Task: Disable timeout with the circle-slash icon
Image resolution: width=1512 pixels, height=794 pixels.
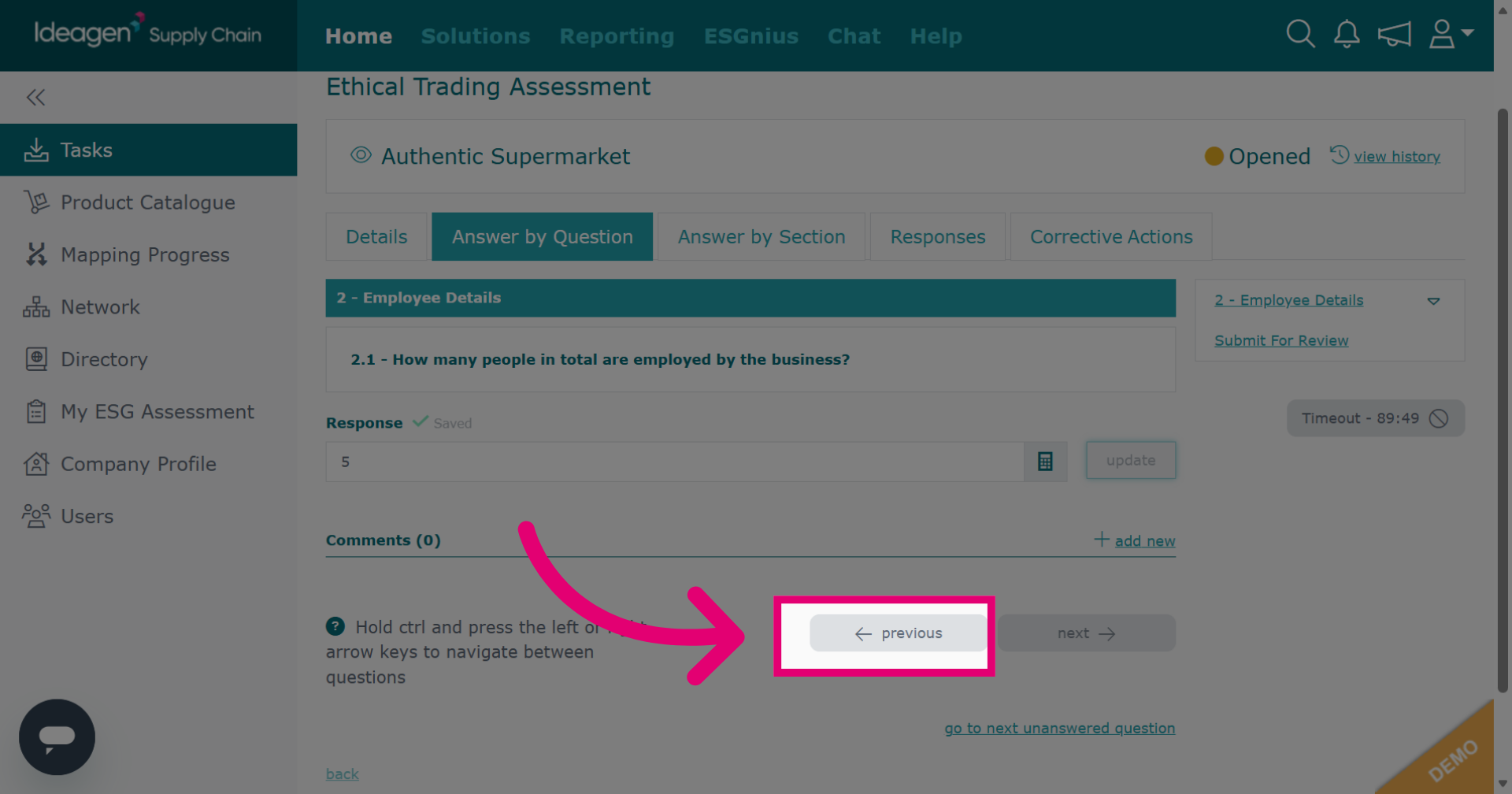Action: [1439, 418]
